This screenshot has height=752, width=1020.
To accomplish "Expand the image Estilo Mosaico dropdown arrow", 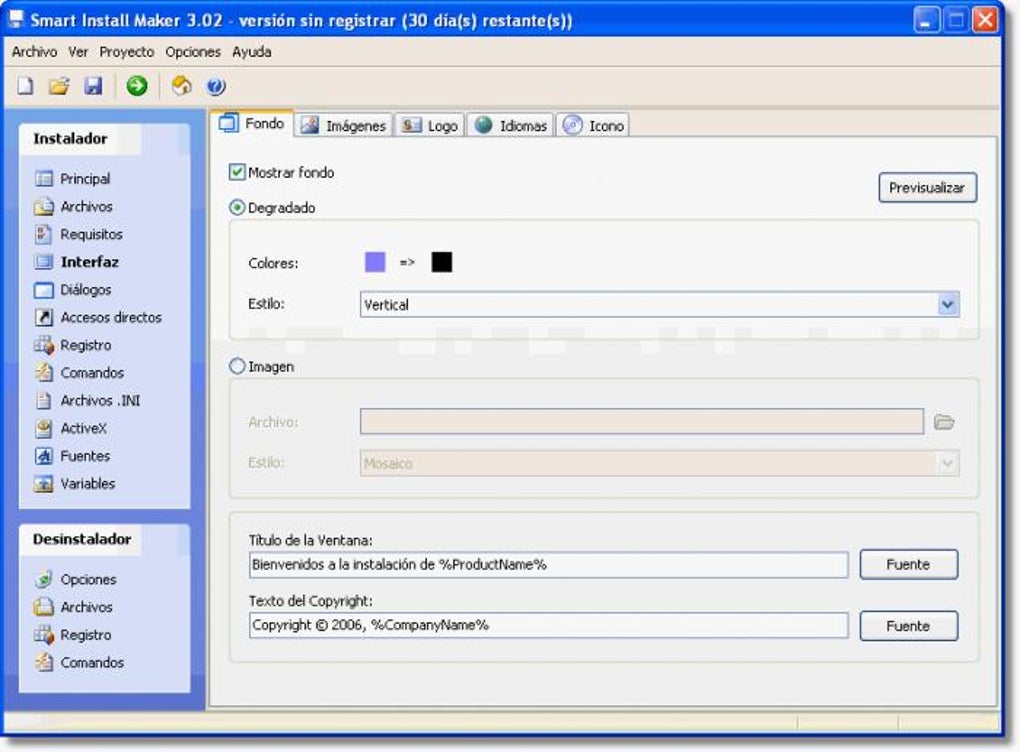I will point(948,463).
